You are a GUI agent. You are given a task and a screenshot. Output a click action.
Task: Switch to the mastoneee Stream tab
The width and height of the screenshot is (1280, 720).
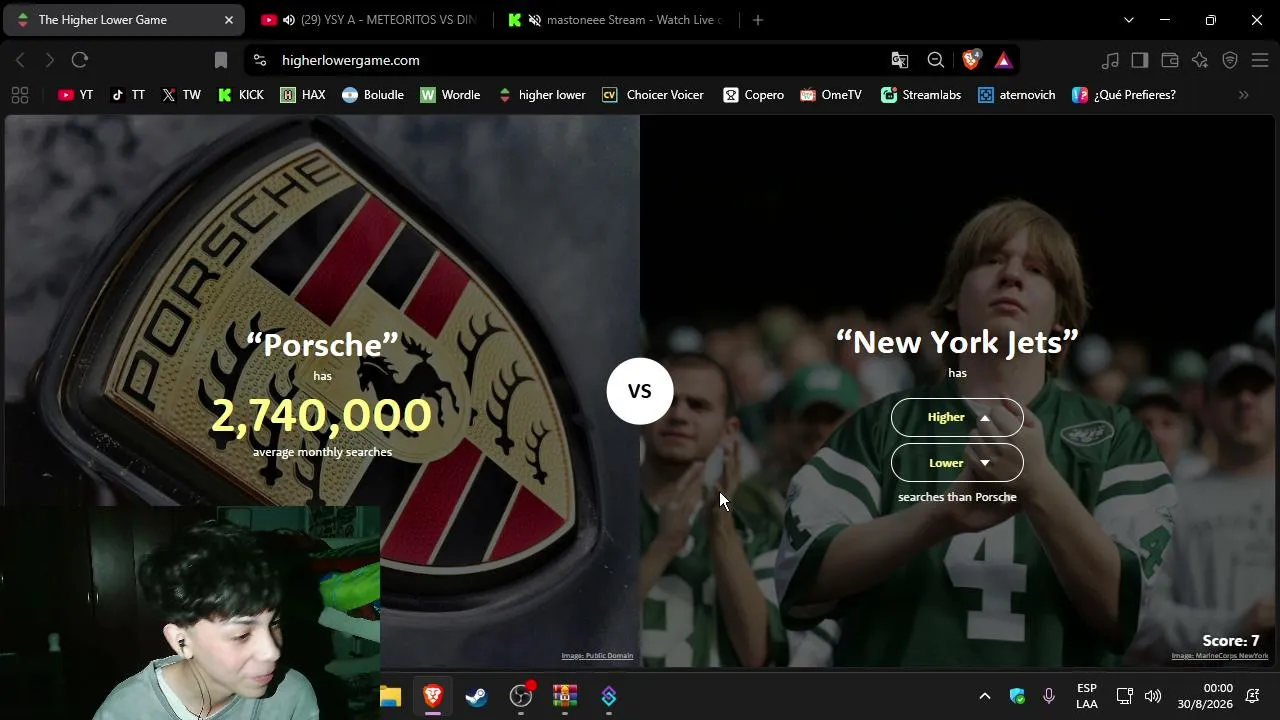(x=620, y=20)
